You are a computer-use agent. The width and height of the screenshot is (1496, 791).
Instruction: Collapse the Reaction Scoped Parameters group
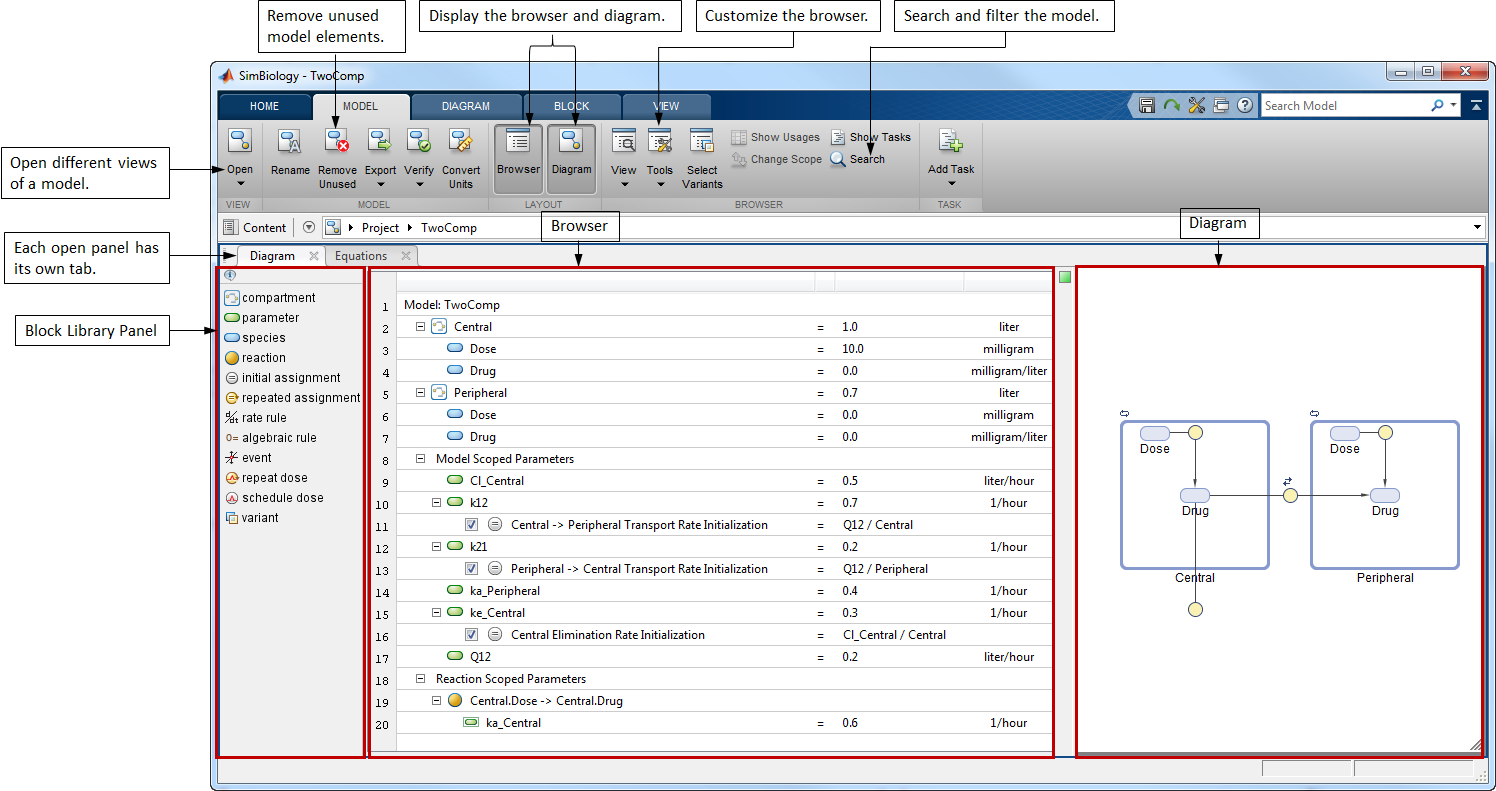click(x=421, y=679)
